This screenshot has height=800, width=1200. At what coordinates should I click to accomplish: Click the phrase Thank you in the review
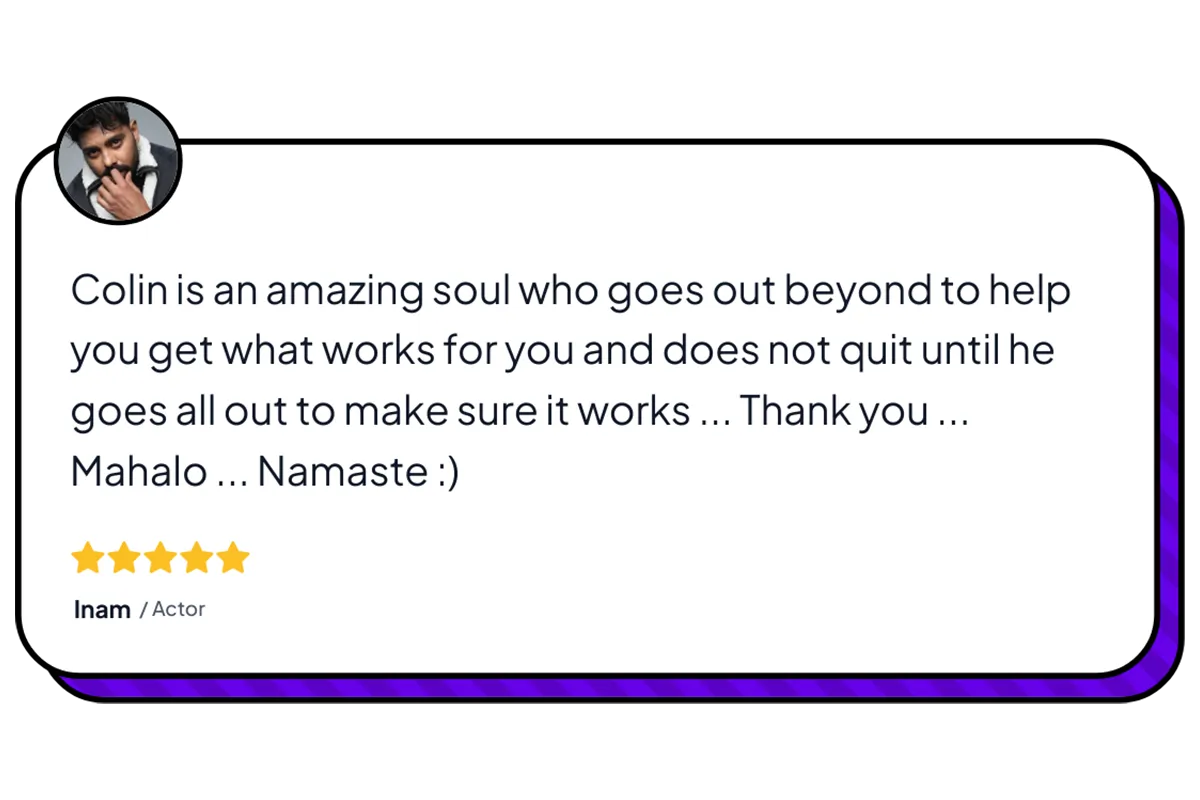[835, 412]
